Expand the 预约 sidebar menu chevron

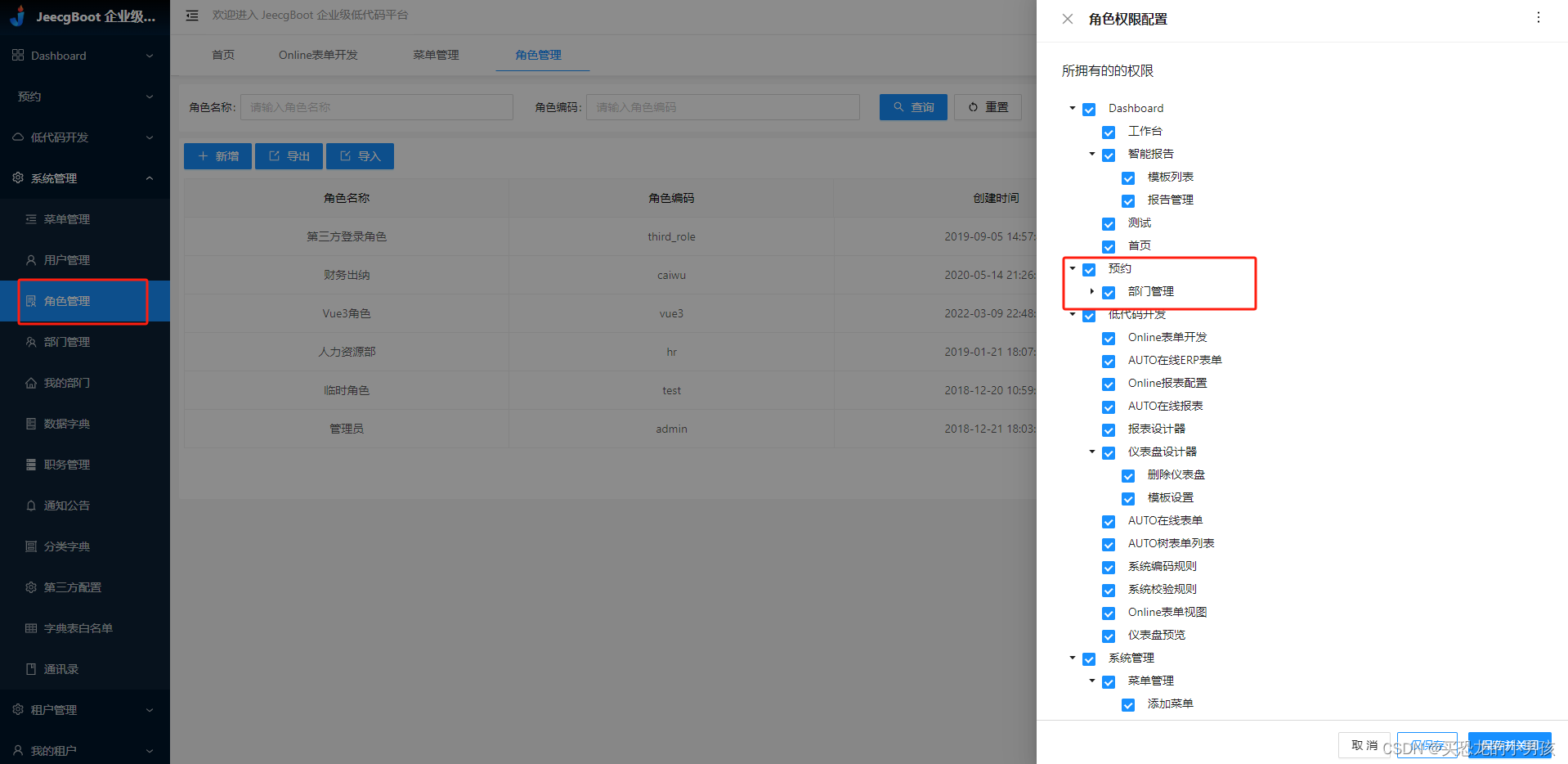150,97
